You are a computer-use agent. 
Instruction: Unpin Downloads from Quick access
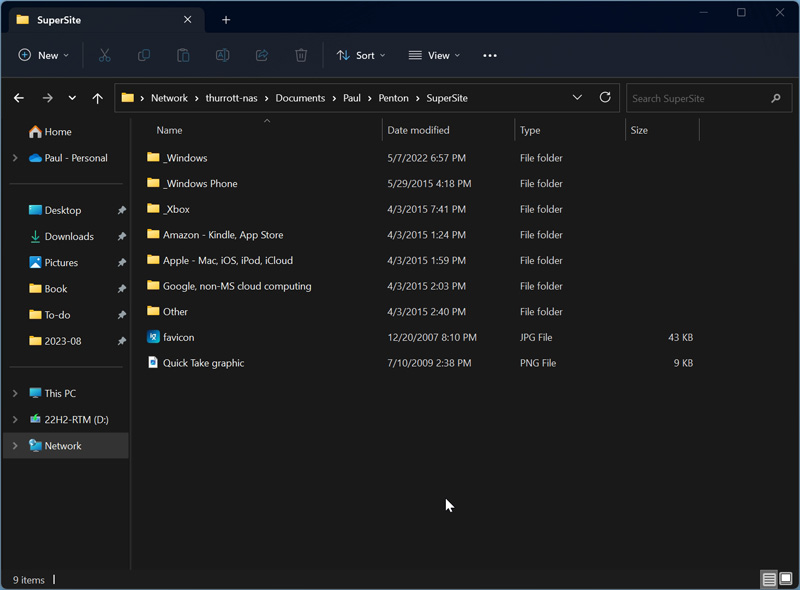[121, 237]
